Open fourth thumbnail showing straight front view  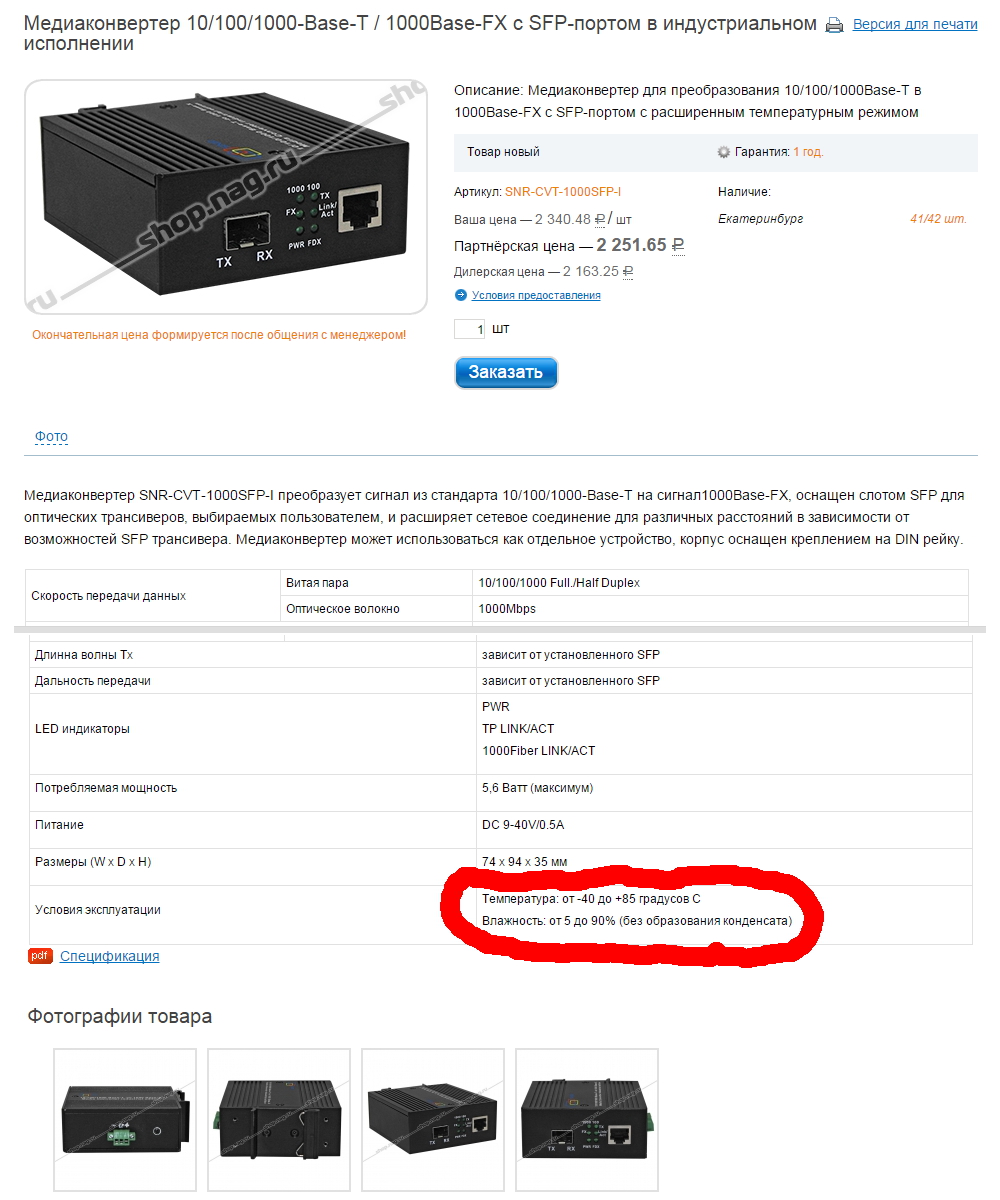(587, 1120)
